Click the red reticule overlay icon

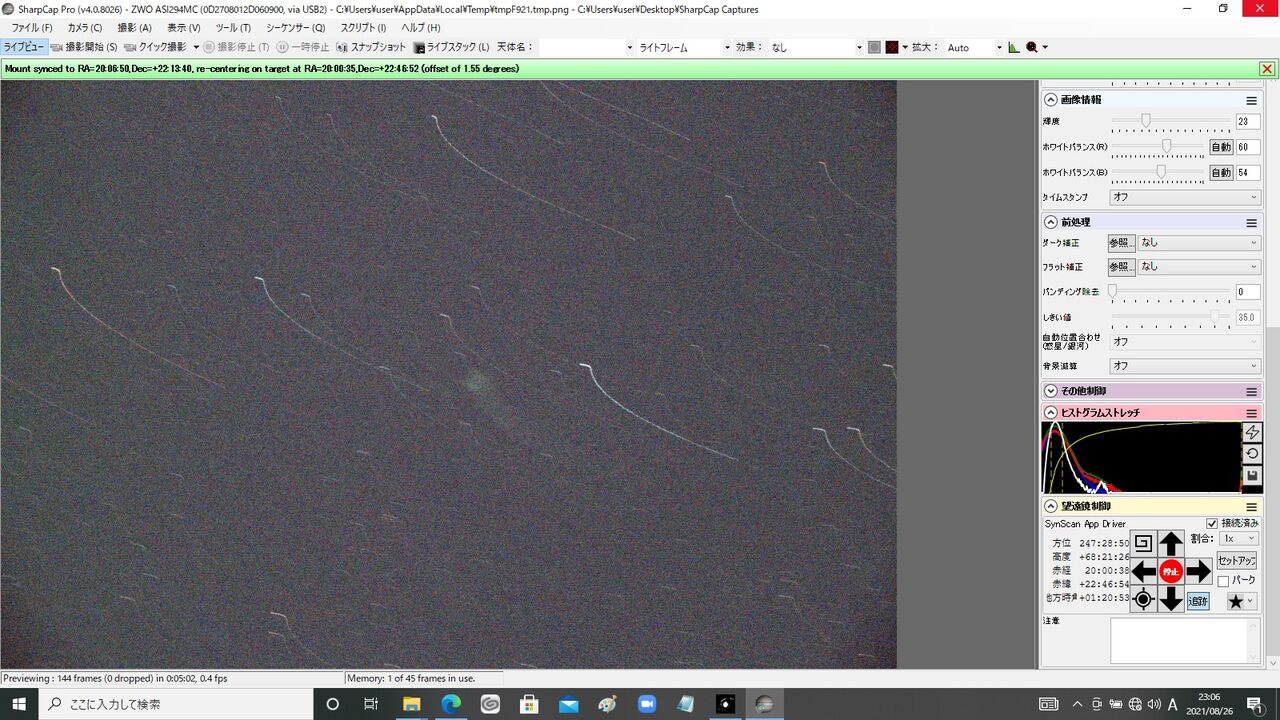892,47
